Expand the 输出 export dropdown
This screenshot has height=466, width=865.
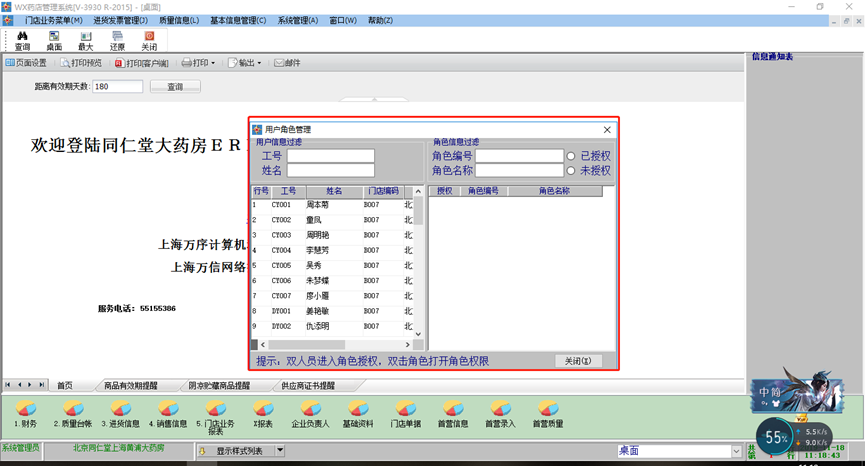(260, 63)
